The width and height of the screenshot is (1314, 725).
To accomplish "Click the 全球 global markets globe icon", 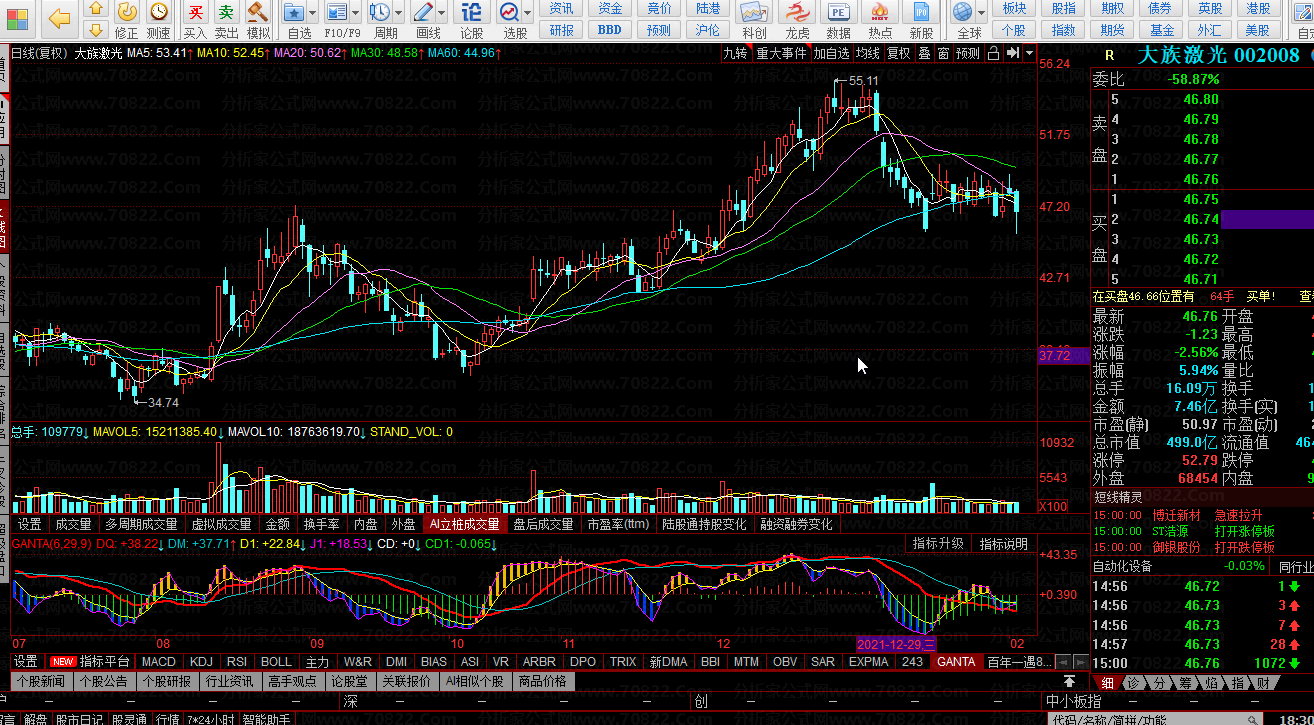I will tap(962, 13).
